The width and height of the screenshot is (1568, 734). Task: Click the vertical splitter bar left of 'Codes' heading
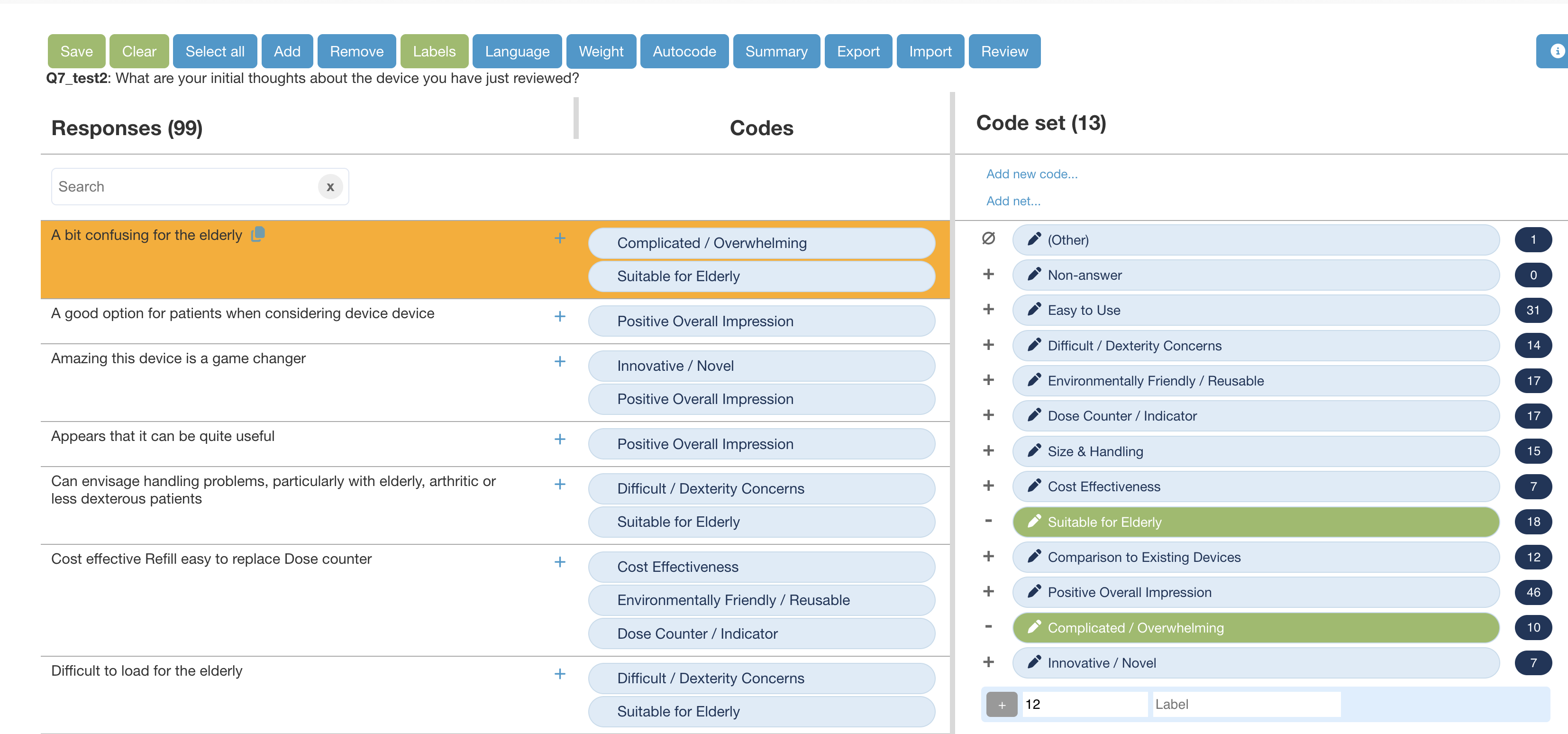point(576,118)
